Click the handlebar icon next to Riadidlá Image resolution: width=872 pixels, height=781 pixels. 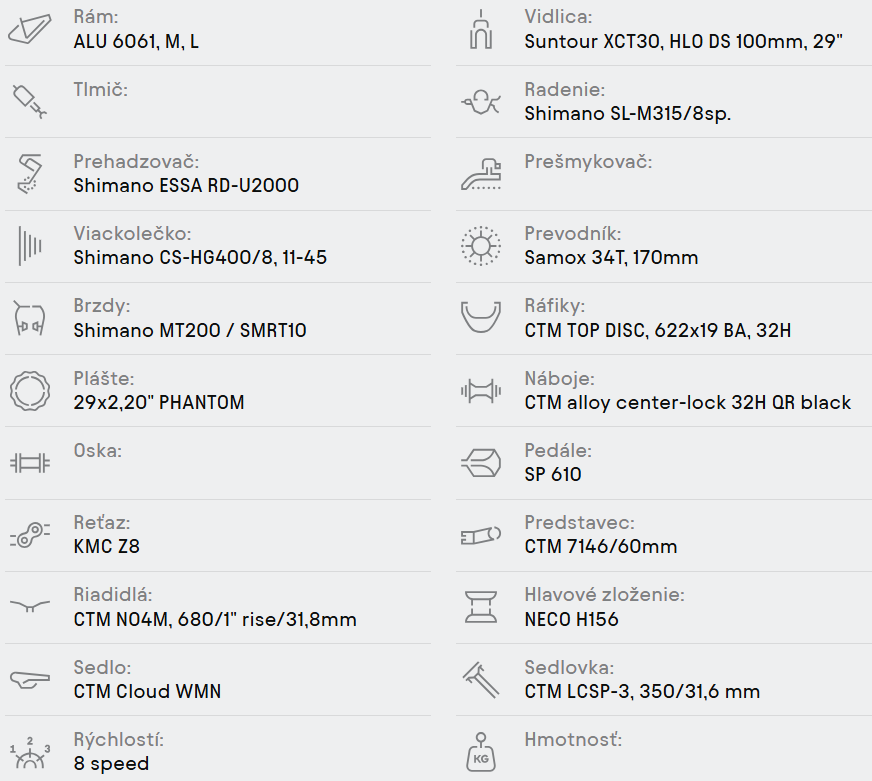(x=29, y=606)
